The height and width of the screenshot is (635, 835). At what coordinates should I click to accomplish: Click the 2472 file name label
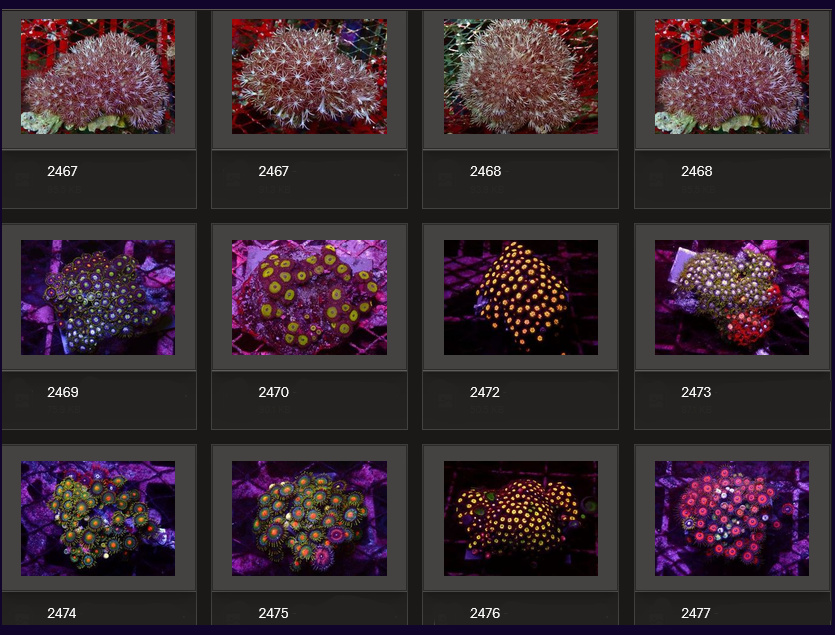pyautogui.click(x=485, y=392)
